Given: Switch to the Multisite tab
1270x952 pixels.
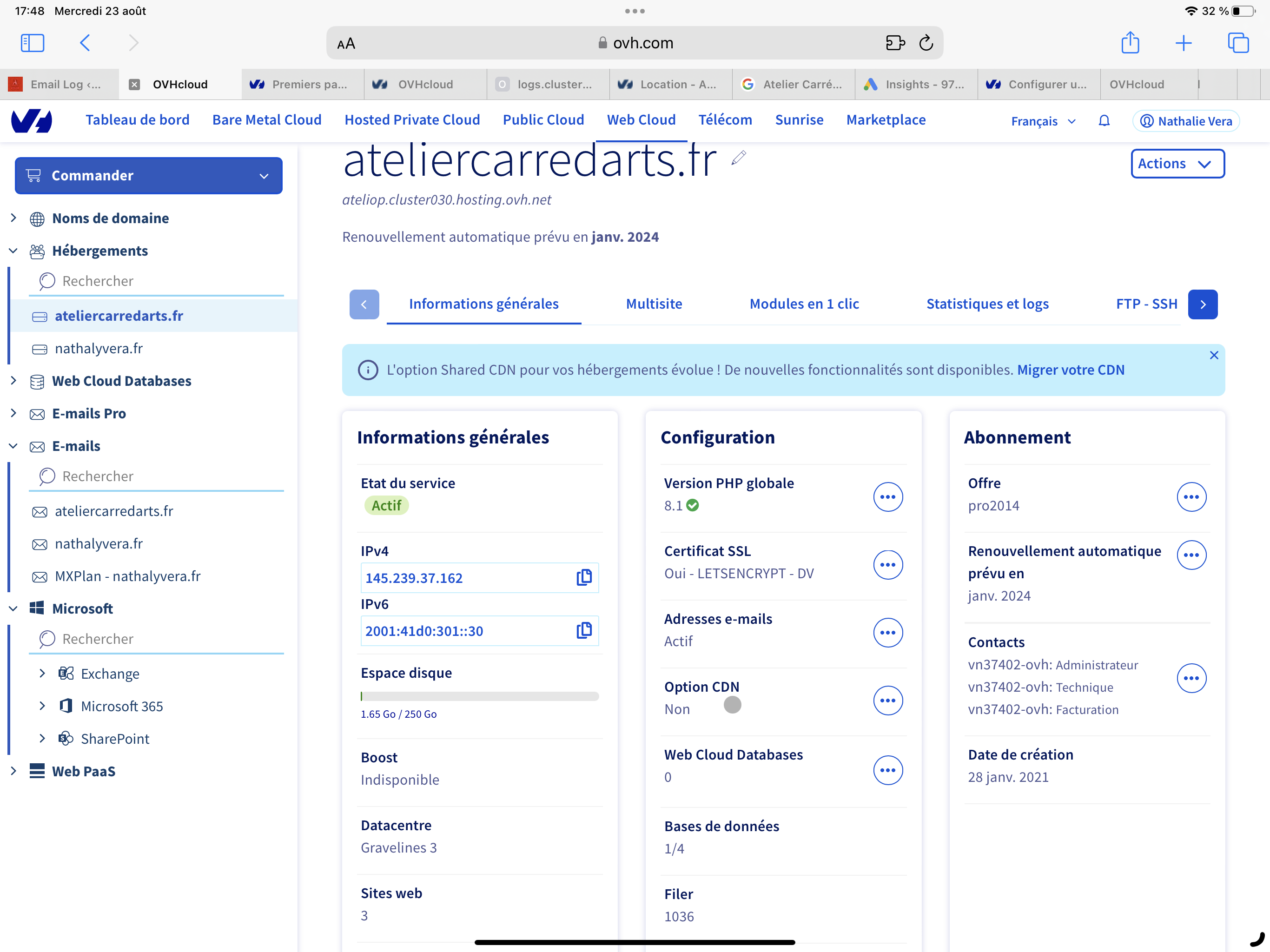Looking at the screenshot, I should [654, 304].
